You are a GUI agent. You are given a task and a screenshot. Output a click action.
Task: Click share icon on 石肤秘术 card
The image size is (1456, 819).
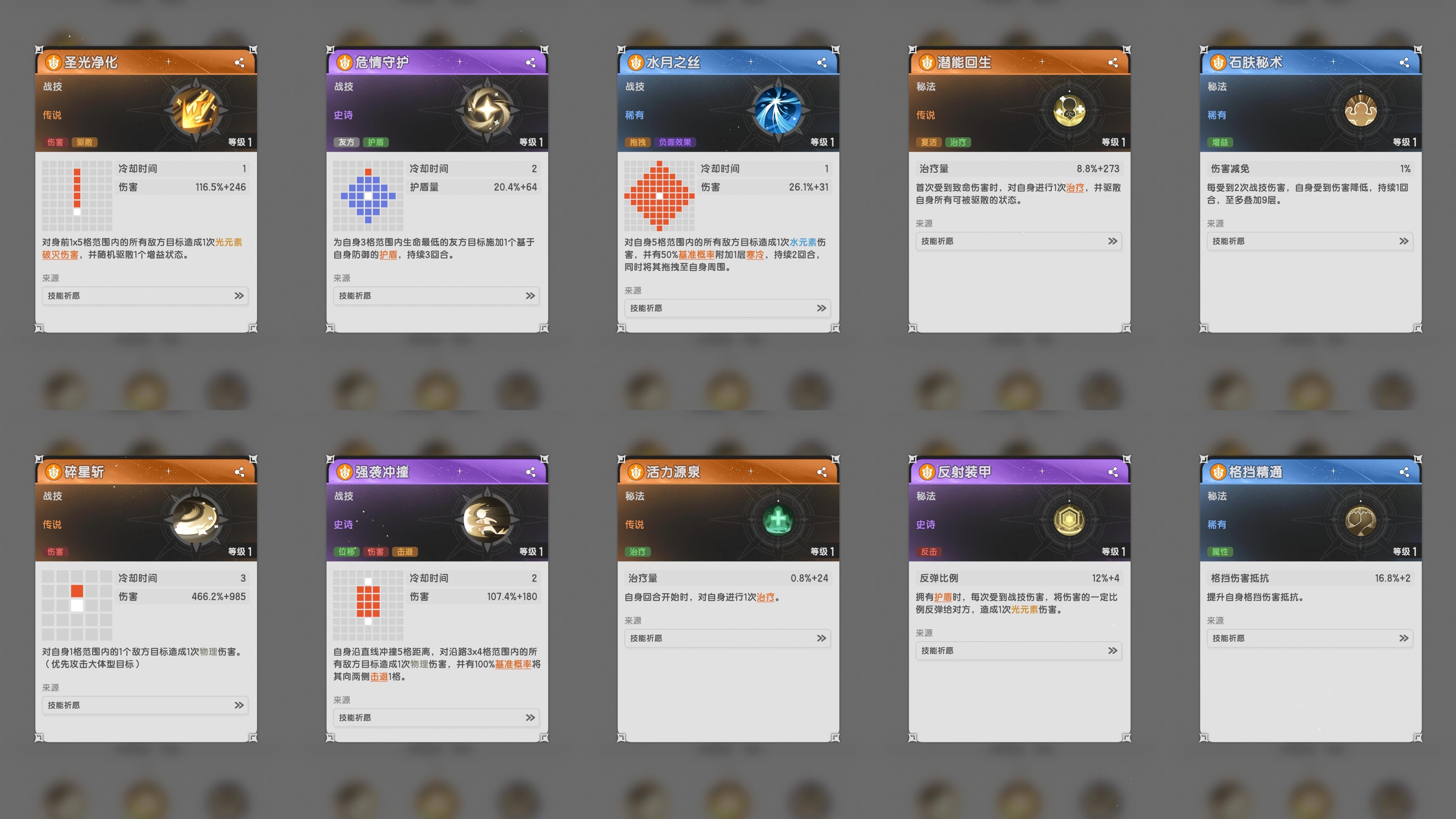pos(1404,63)
